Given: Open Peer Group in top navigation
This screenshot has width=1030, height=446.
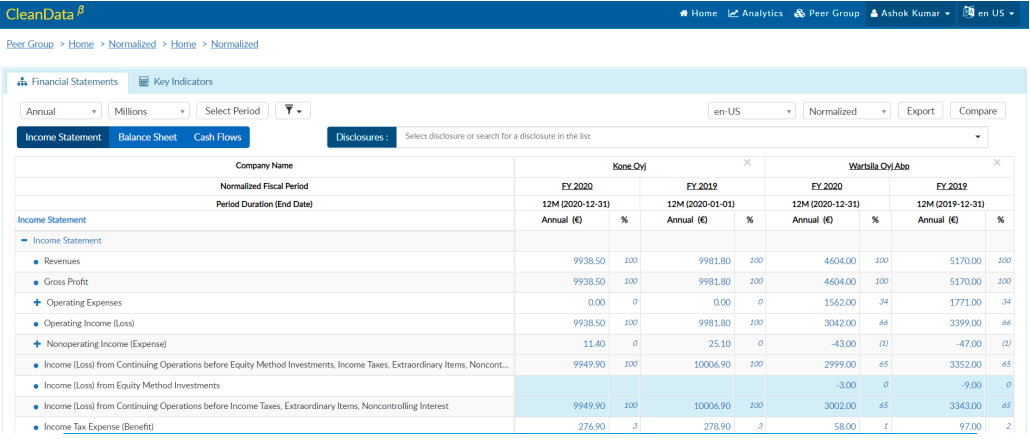Looking at the screenshot, I should click(x=826, y=13).
